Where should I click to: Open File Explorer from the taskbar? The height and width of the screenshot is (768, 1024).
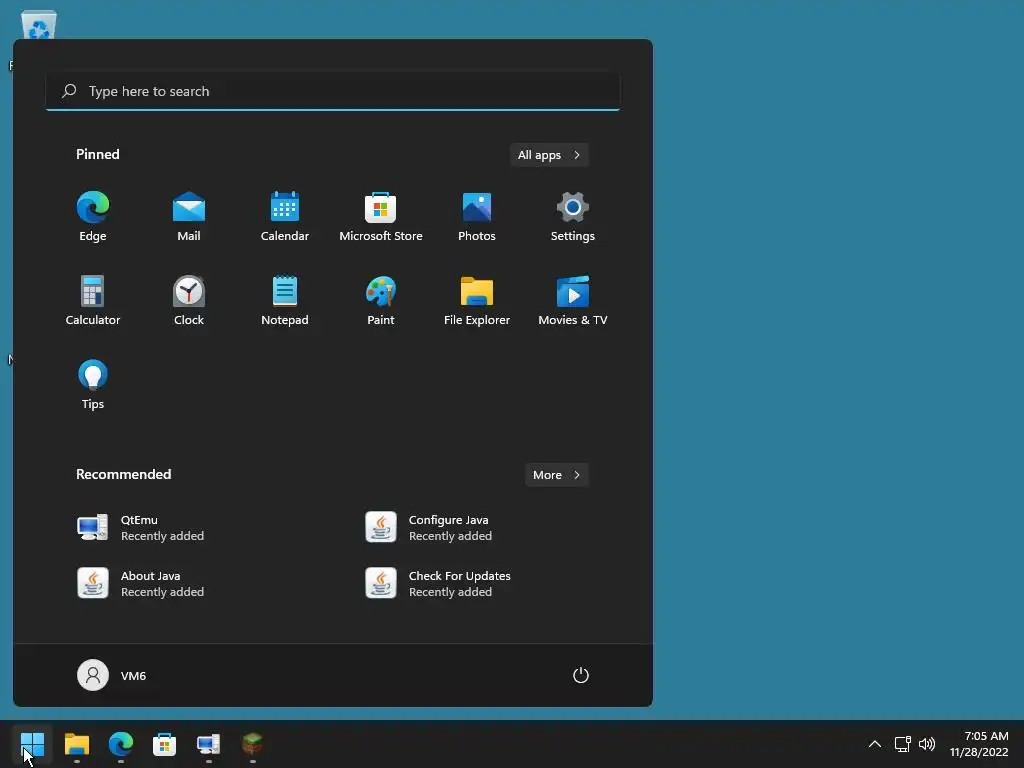(76, 743)
